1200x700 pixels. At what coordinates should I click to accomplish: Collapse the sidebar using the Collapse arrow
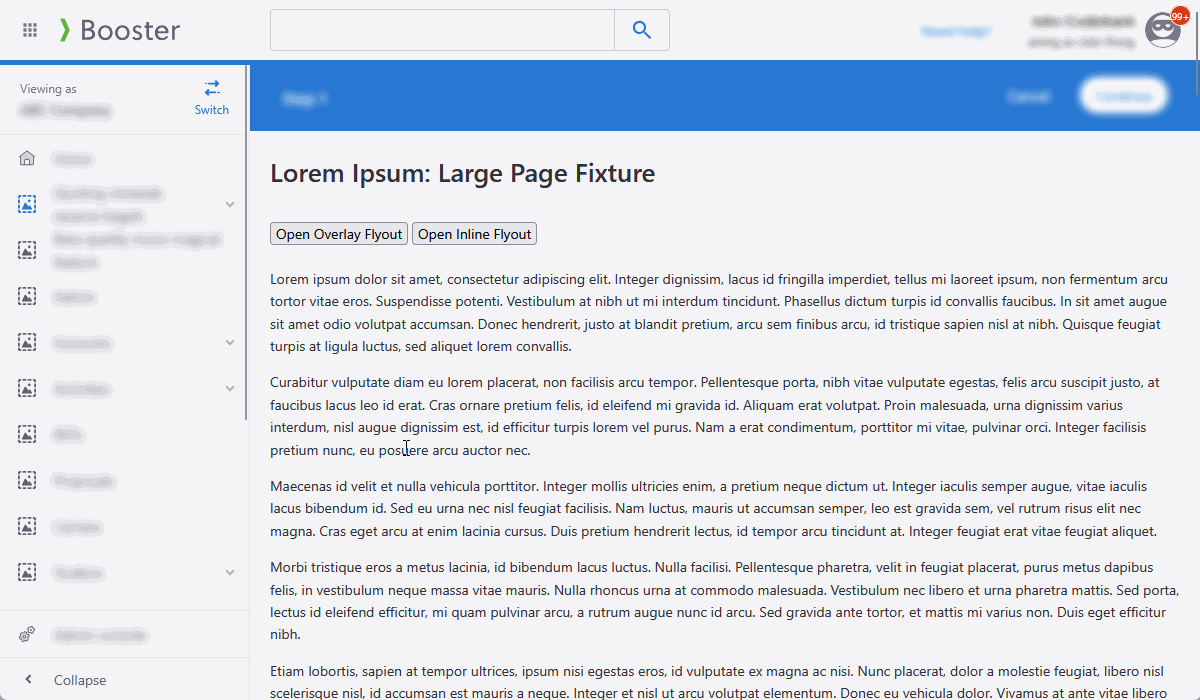coord(28,680)
